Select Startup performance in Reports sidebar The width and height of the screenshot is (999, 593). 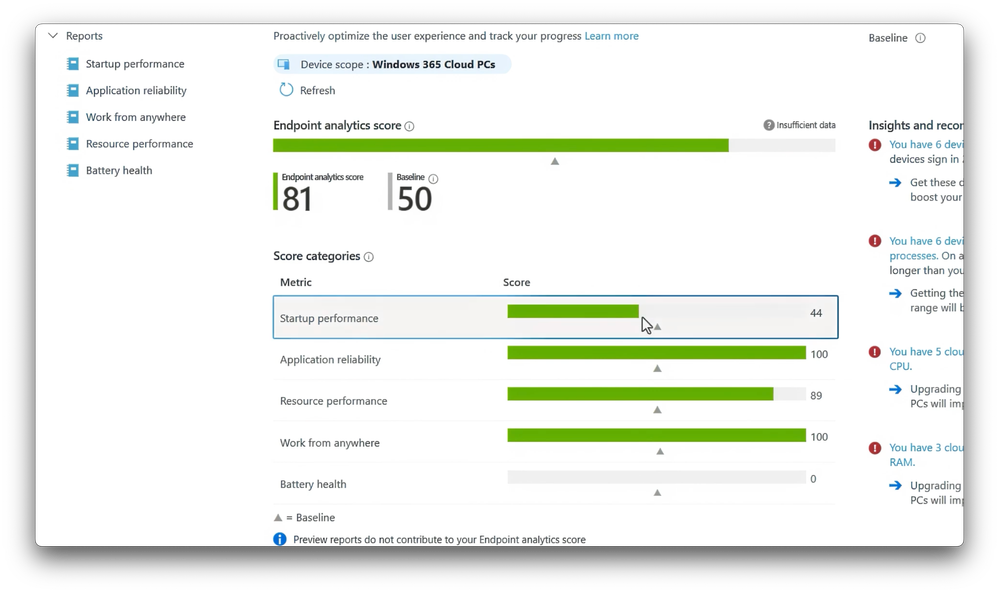(x=135, y=64)
